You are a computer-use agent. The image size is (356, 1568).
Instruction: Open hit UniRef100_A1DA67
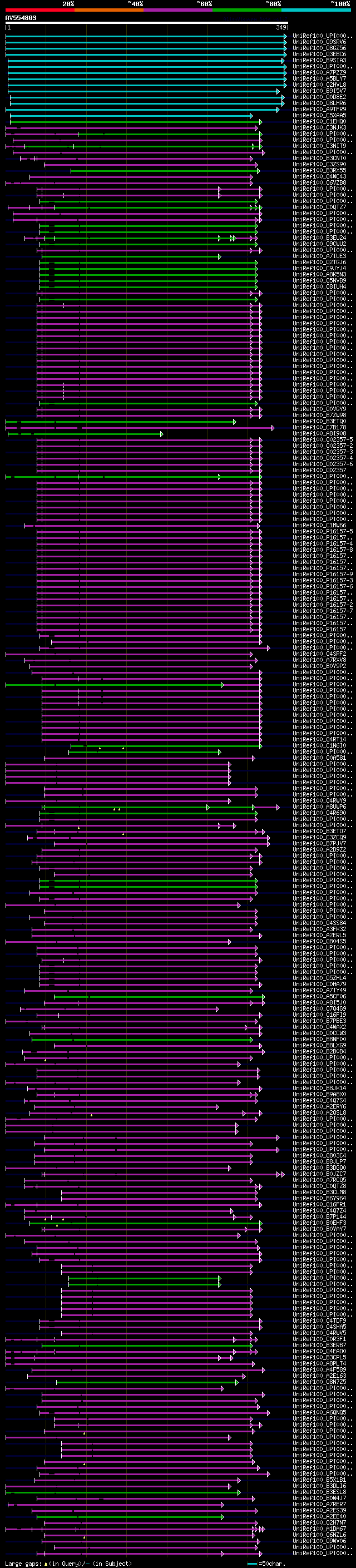pyautogui.click(x=319, y=1529)
